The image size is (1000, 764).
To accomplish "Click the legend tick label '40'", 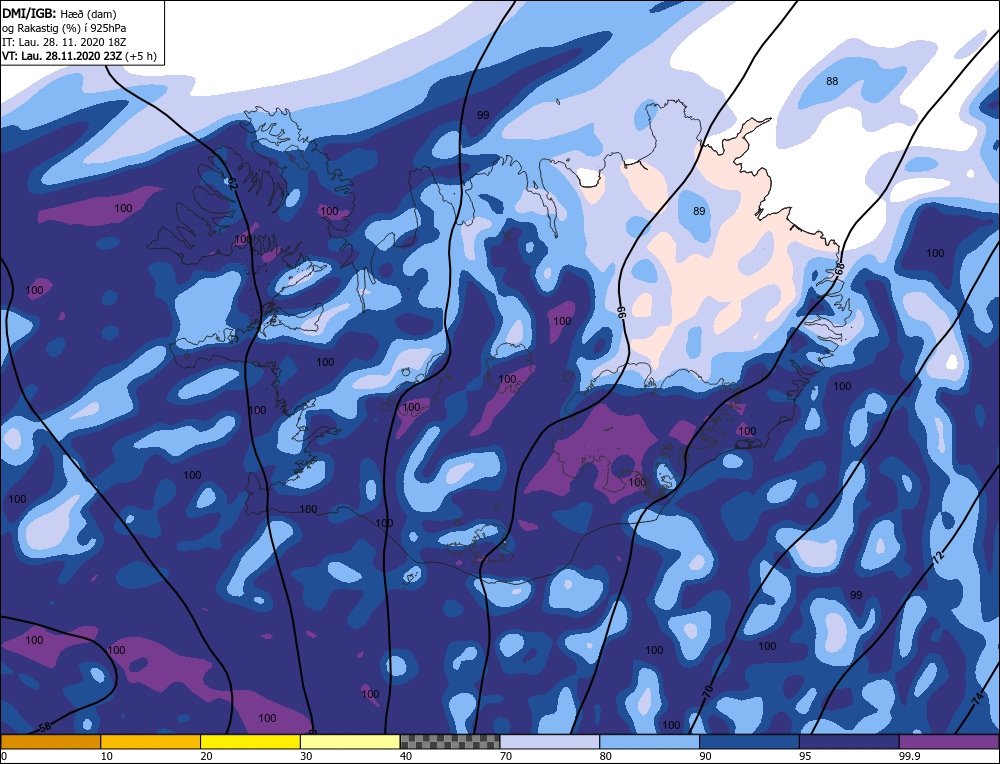I will click(406, 756).
